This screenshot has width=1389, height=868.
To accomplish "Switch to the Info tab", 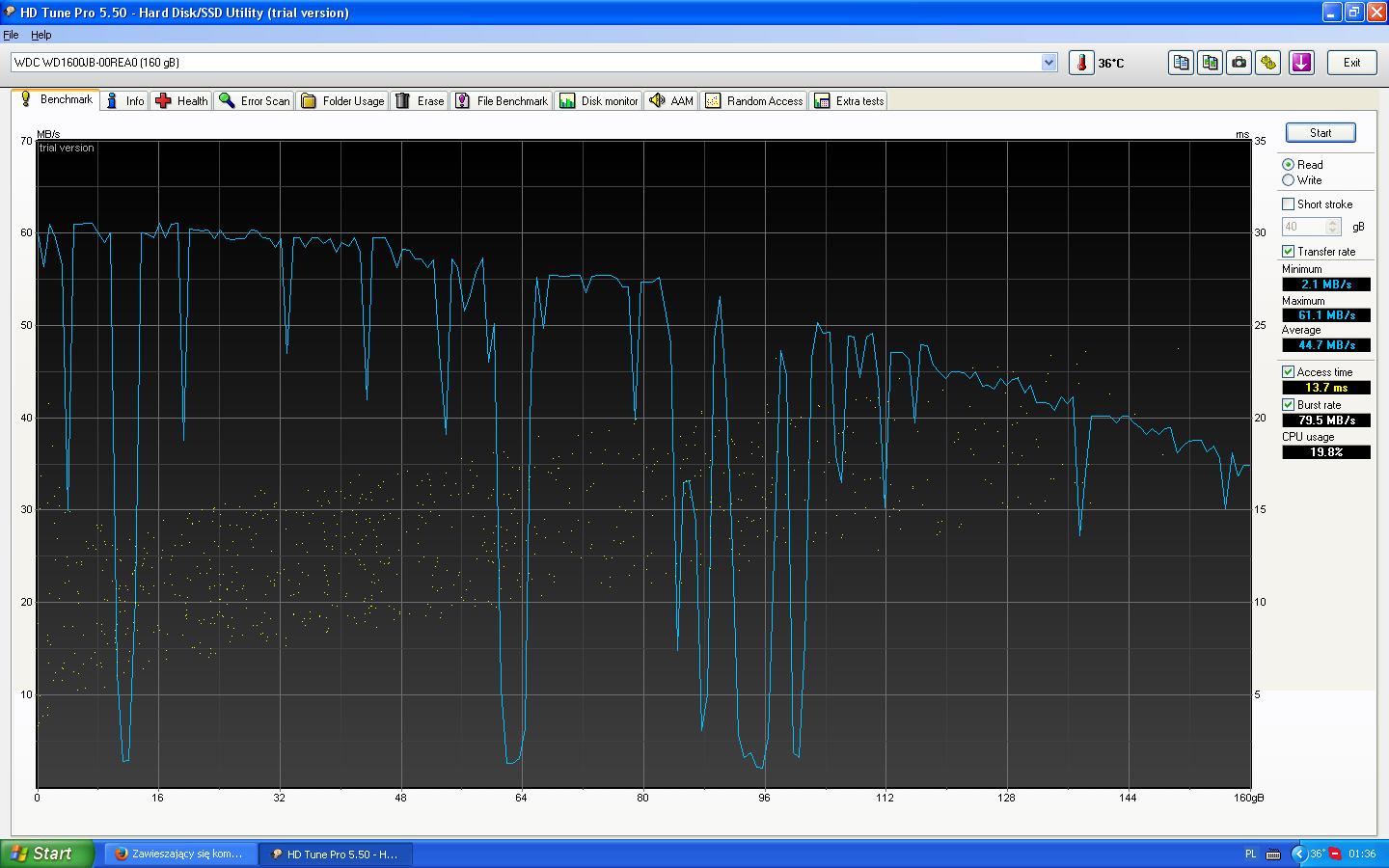I will pyautogui.click(x=124, y=100).
